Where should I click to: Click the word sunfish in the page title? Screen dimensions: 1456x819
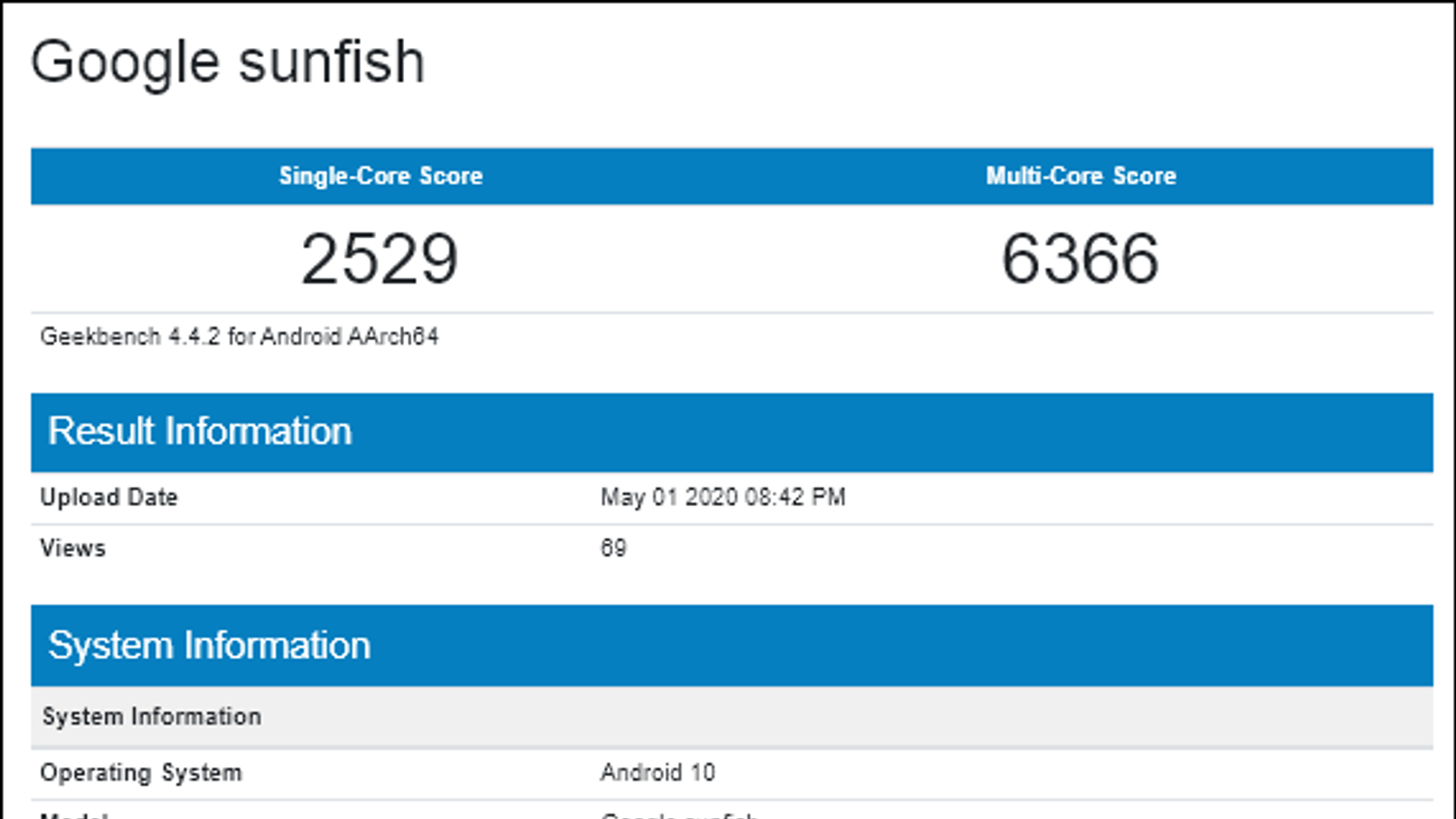tap(332, 63)
